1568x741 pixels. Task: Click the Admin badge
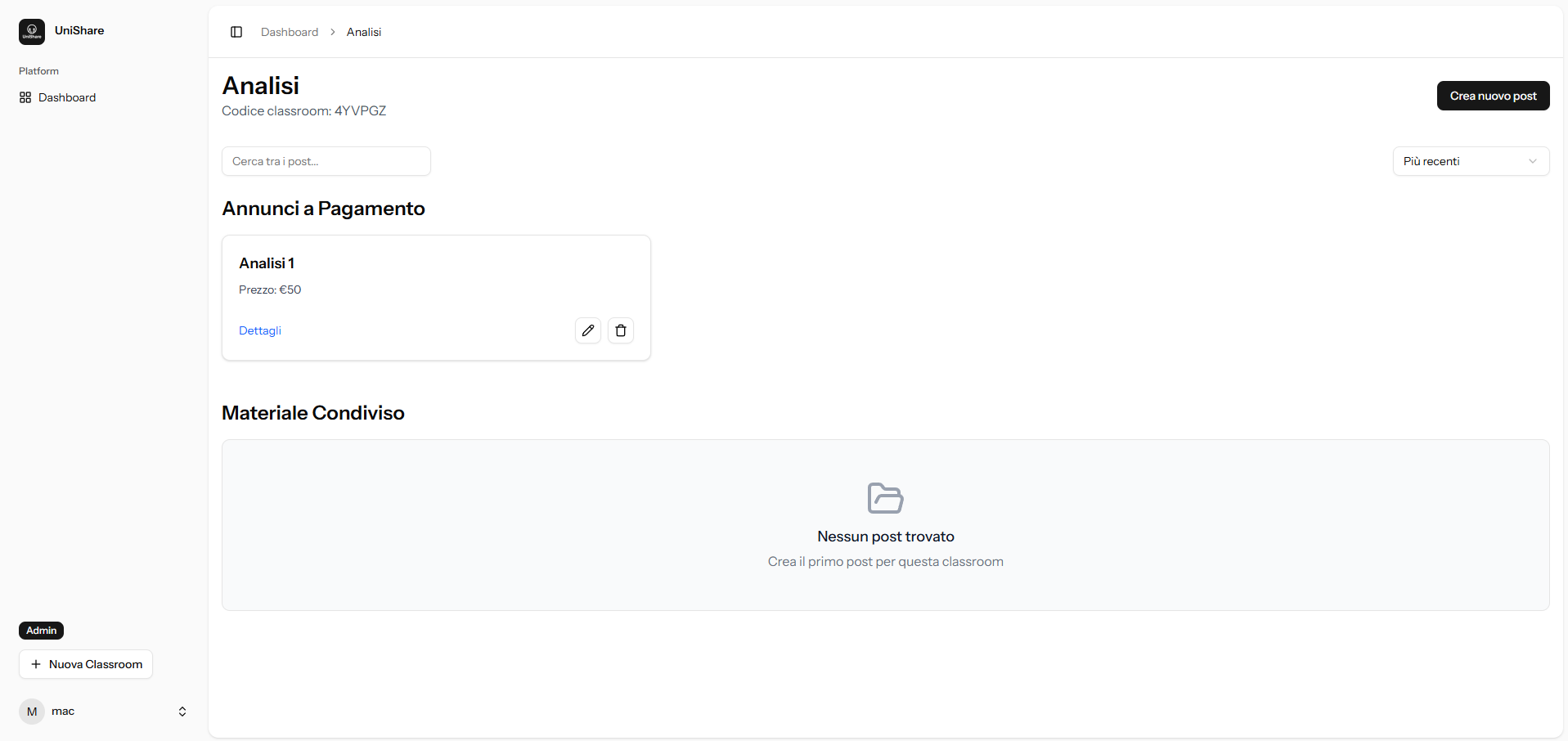(41, 631)
